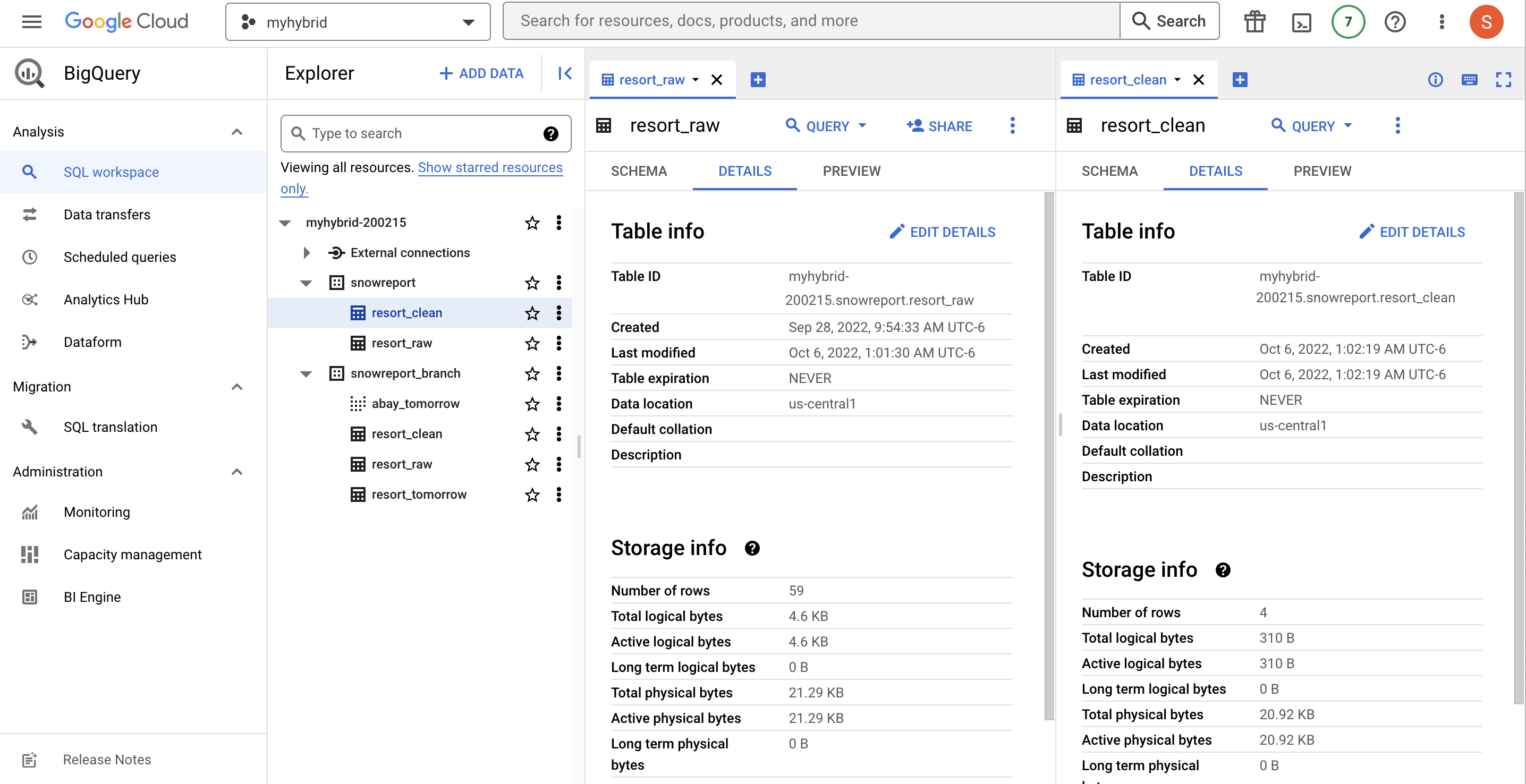Open the myhybrid project selector dropdown
Screen dimensions: 1526x784
358,22
